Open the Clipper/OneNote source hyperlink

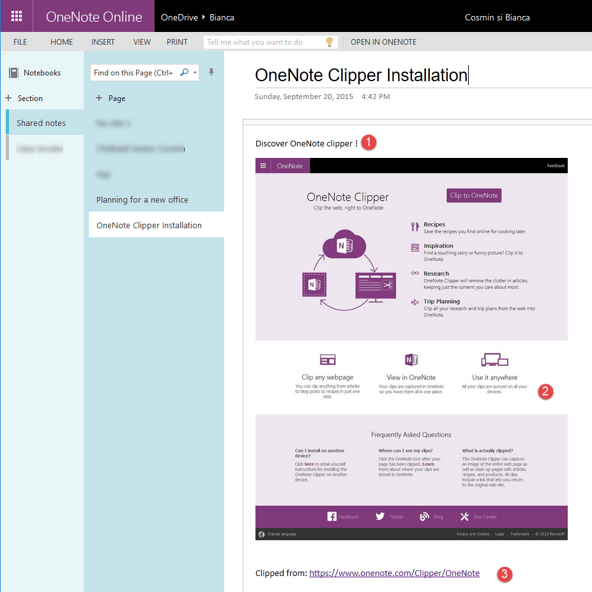point(394,573)
